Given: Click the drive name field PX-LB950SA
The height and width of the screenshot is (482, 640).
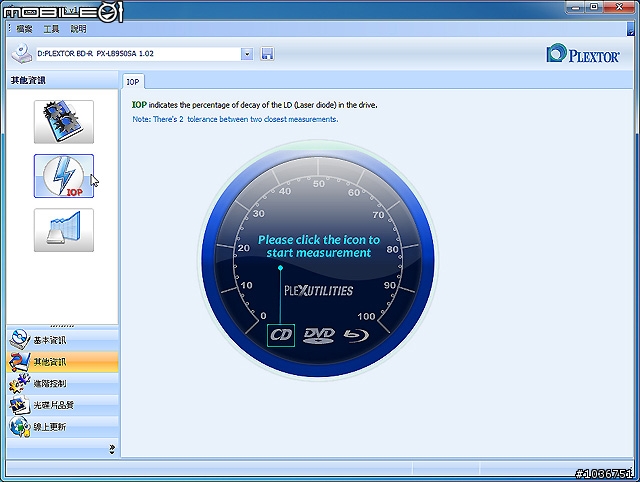Looking at the screenshot, I should tap(139, 53).
